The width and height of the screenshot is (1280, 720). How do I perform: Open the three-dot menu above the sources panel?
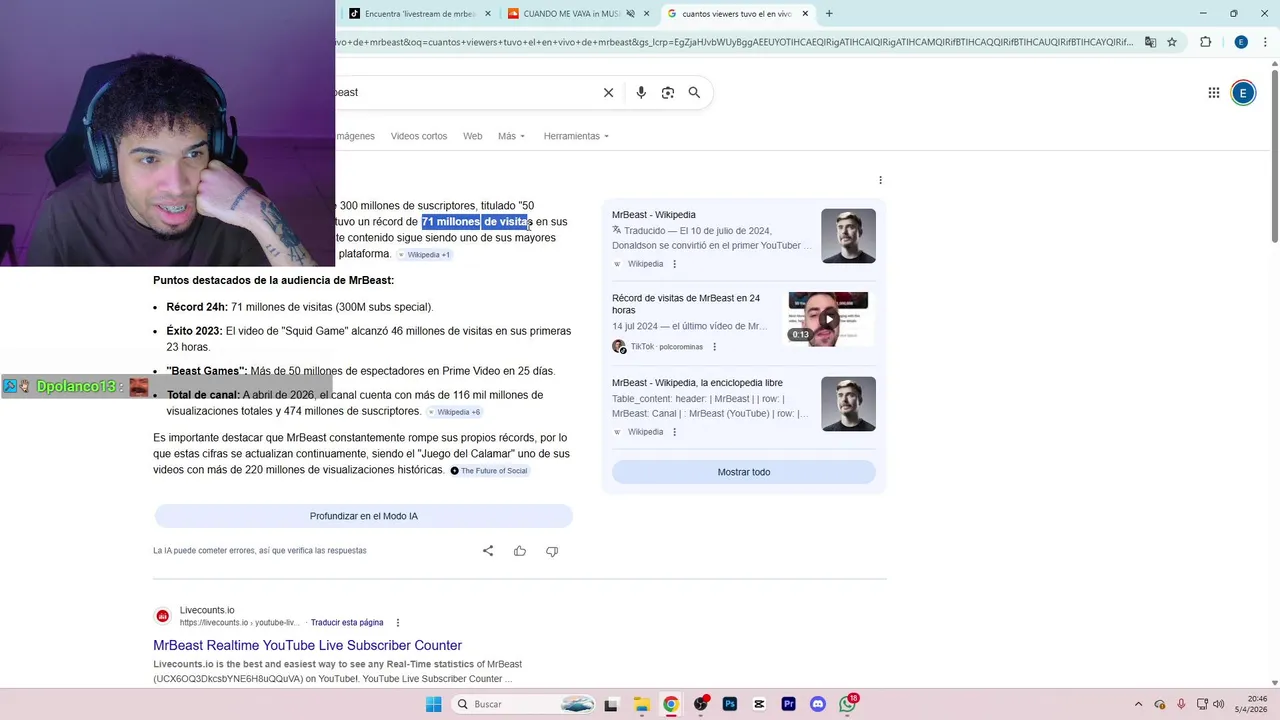pos(880,180)
